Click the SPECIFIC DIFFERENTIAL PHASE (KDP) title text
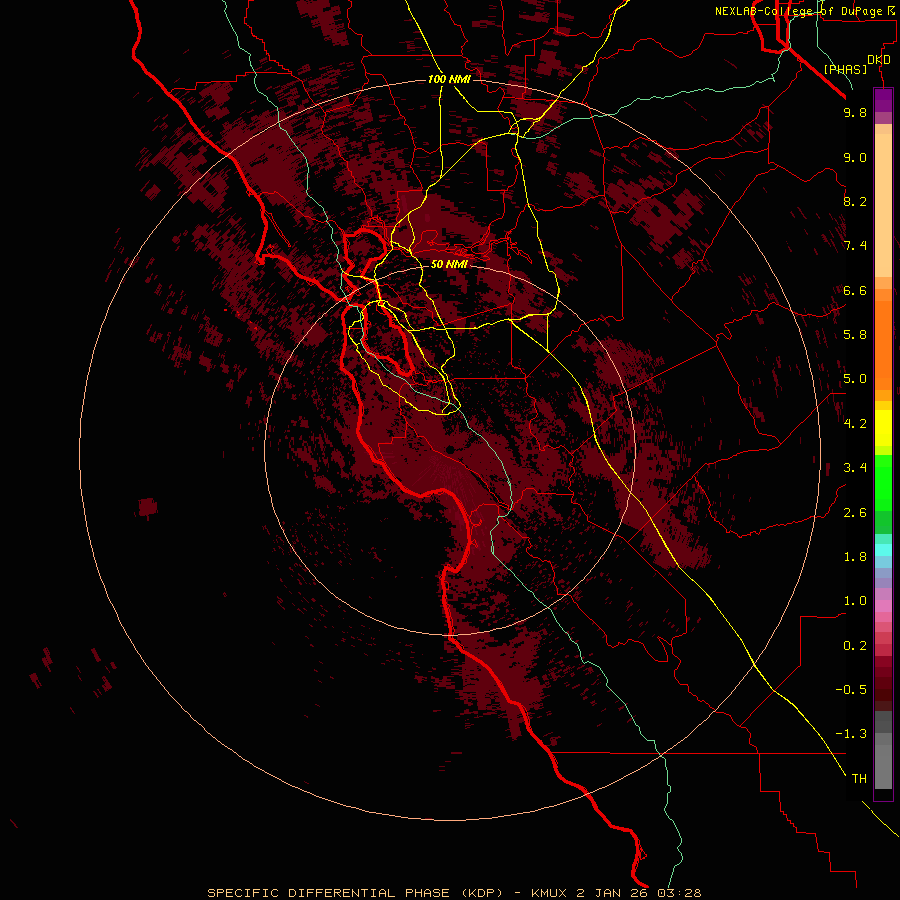The height and width of the screenshot is (900, 900). pyautogui.click(x=355, y=893)
